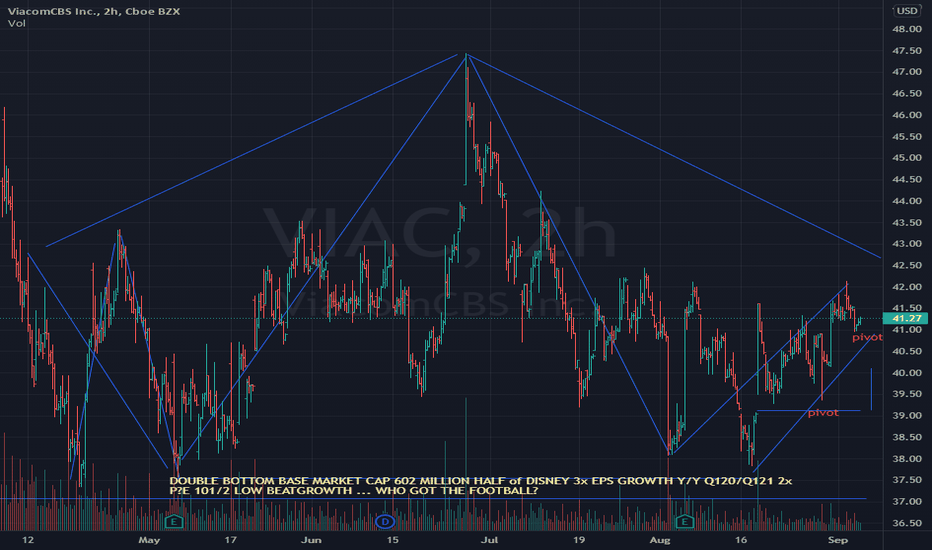Click the 37.00 price axis label
Image resolution: width=932 pixels, height=550 pixels.
(x=907, y=501)
